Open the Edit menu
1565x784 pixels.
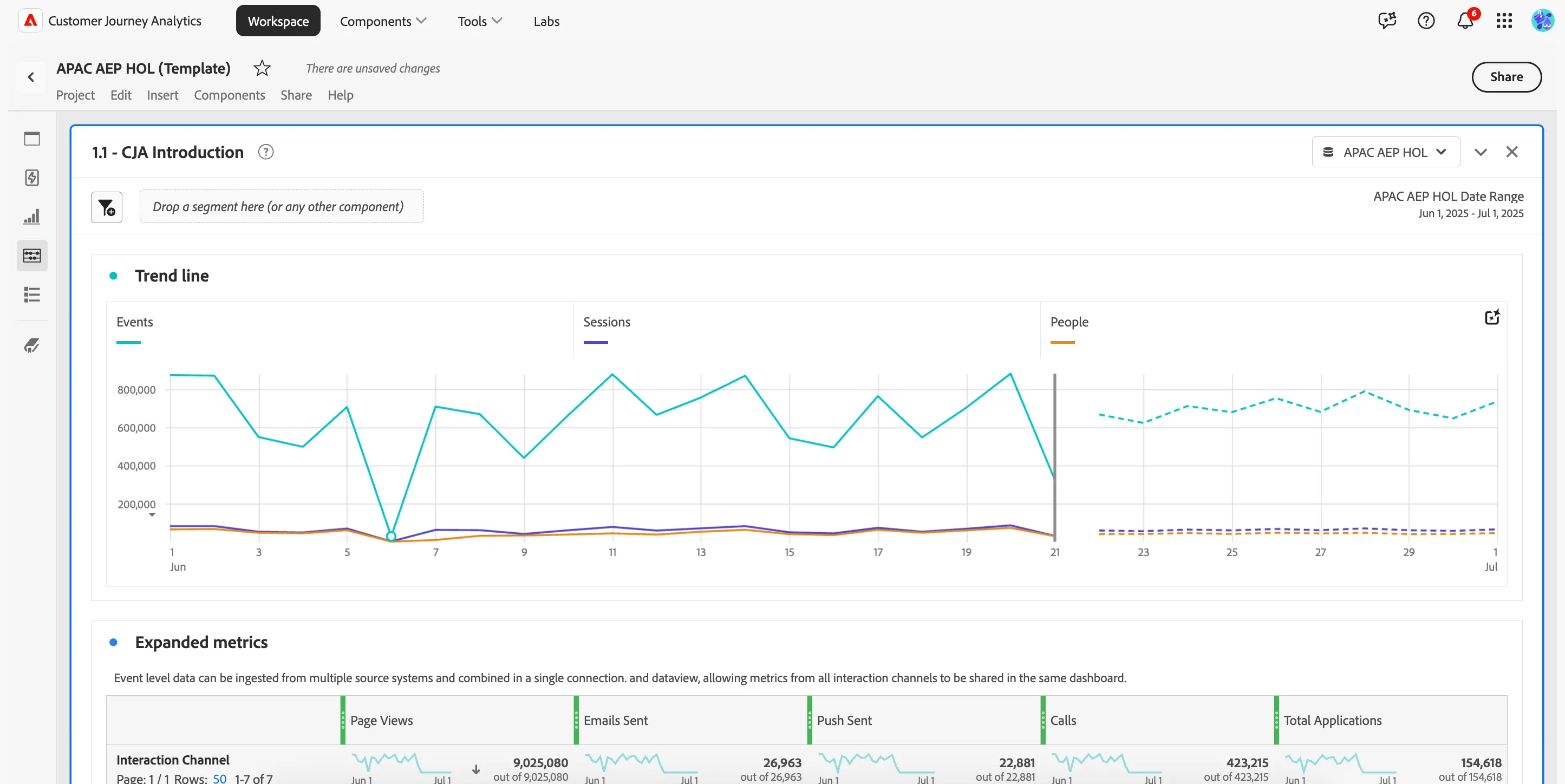(x=121, y=95)
